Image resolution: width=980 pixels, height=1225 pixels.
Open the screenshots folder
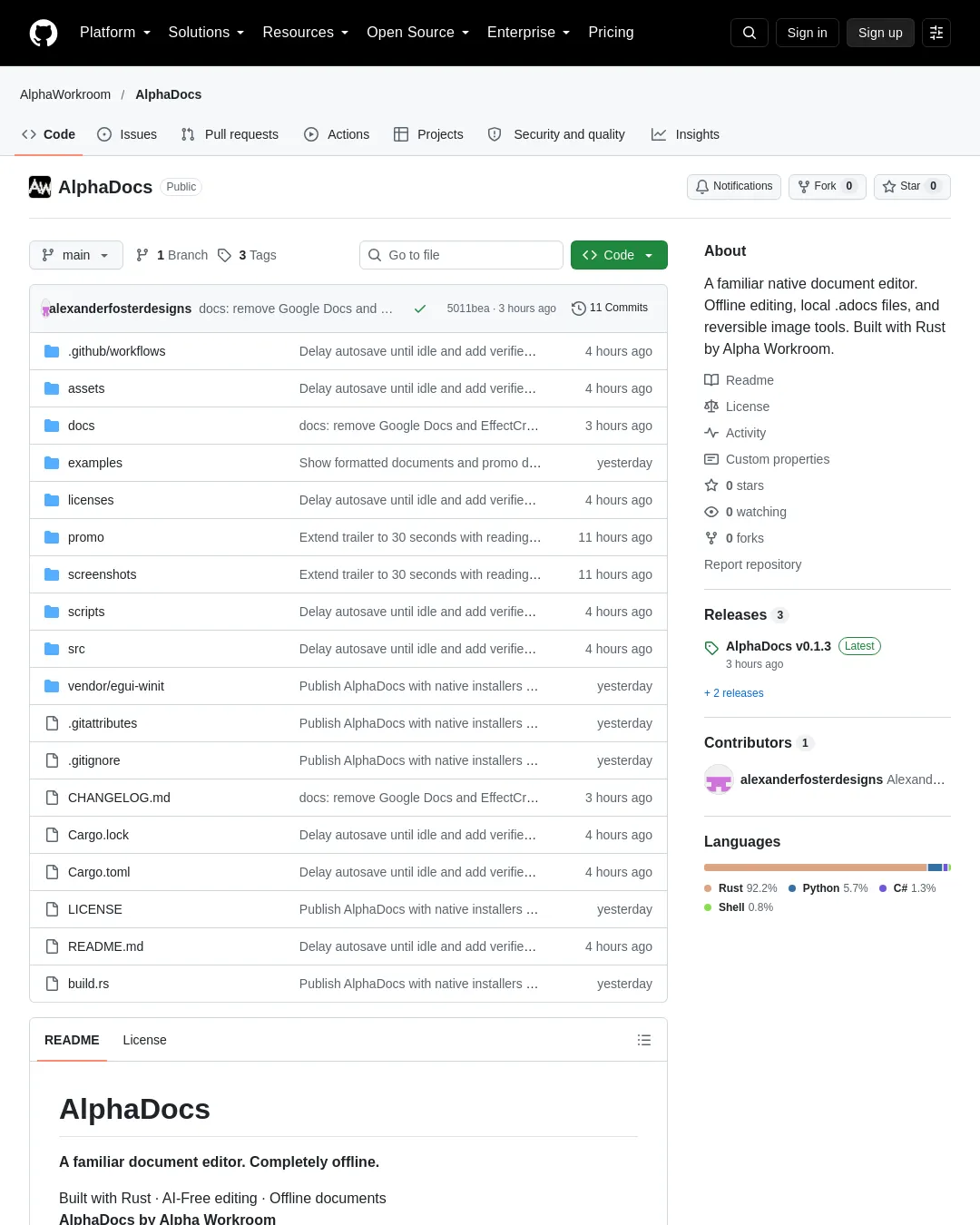tap(102, 574)
